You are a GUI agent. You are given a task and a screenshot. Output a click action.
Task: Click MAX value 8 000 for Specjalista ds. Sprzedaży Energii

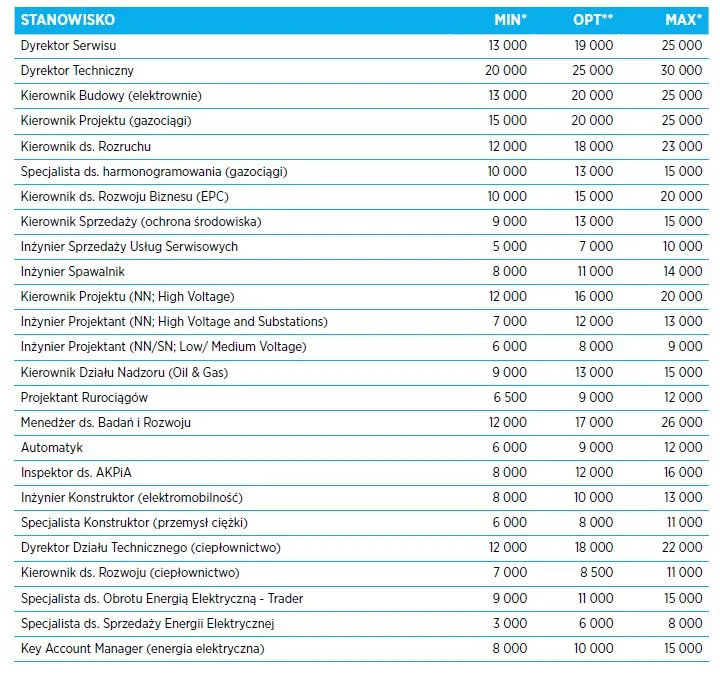click(x=685, y=623)
